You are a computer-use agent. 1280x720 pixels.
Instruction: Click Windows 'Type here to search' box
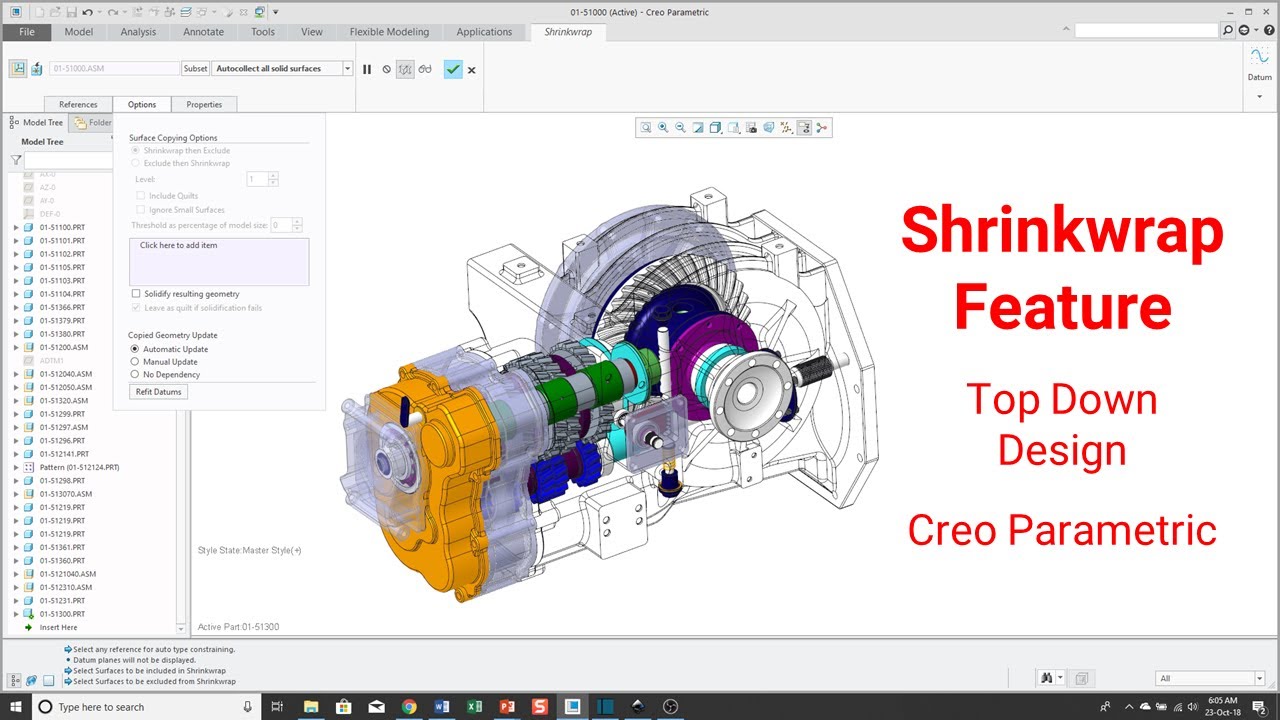(145, 707)
